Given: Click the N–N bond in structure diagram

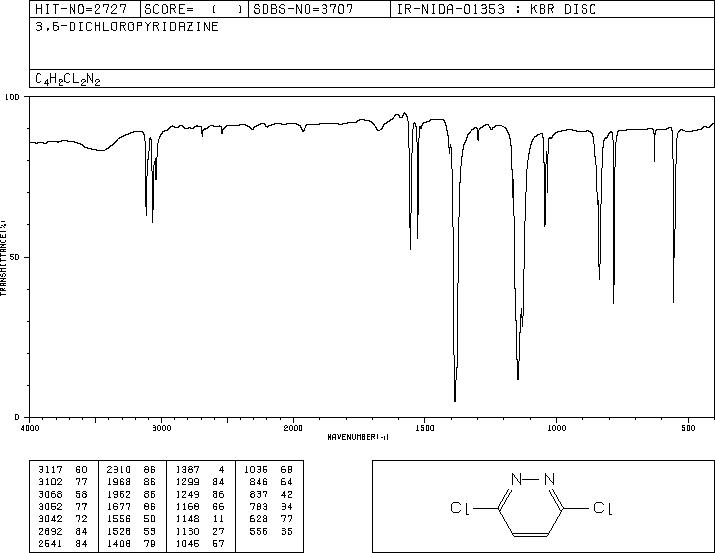Looking at the screenshot, I should (x=533, y=480).
